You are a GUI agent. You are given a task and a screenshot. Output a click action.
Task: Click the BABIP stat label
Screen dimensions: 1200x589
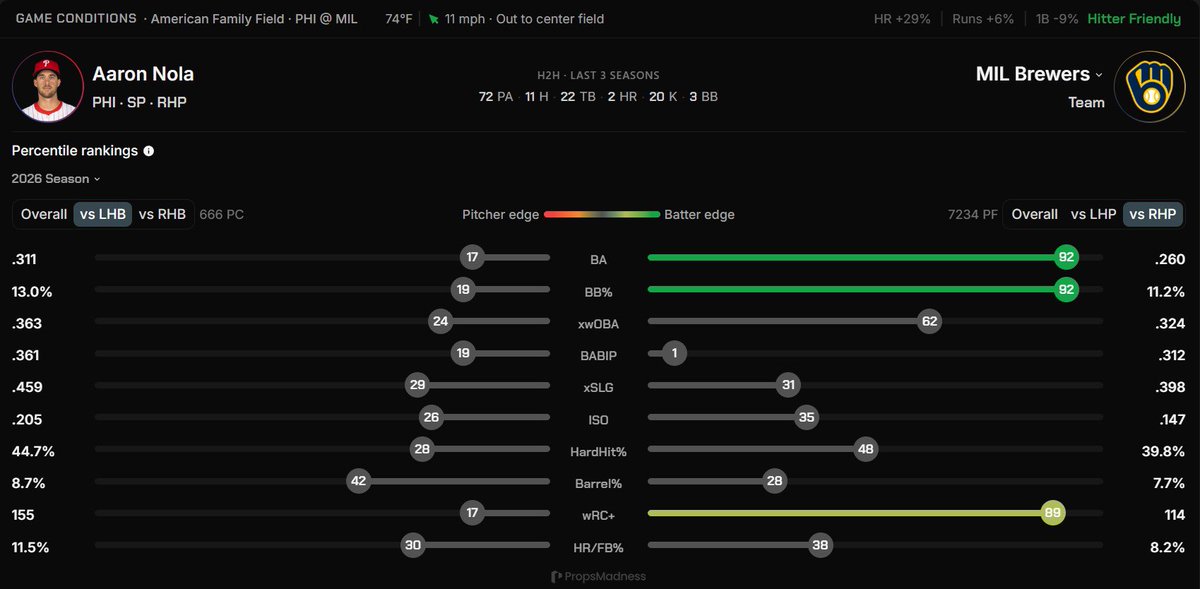point(598,356)
